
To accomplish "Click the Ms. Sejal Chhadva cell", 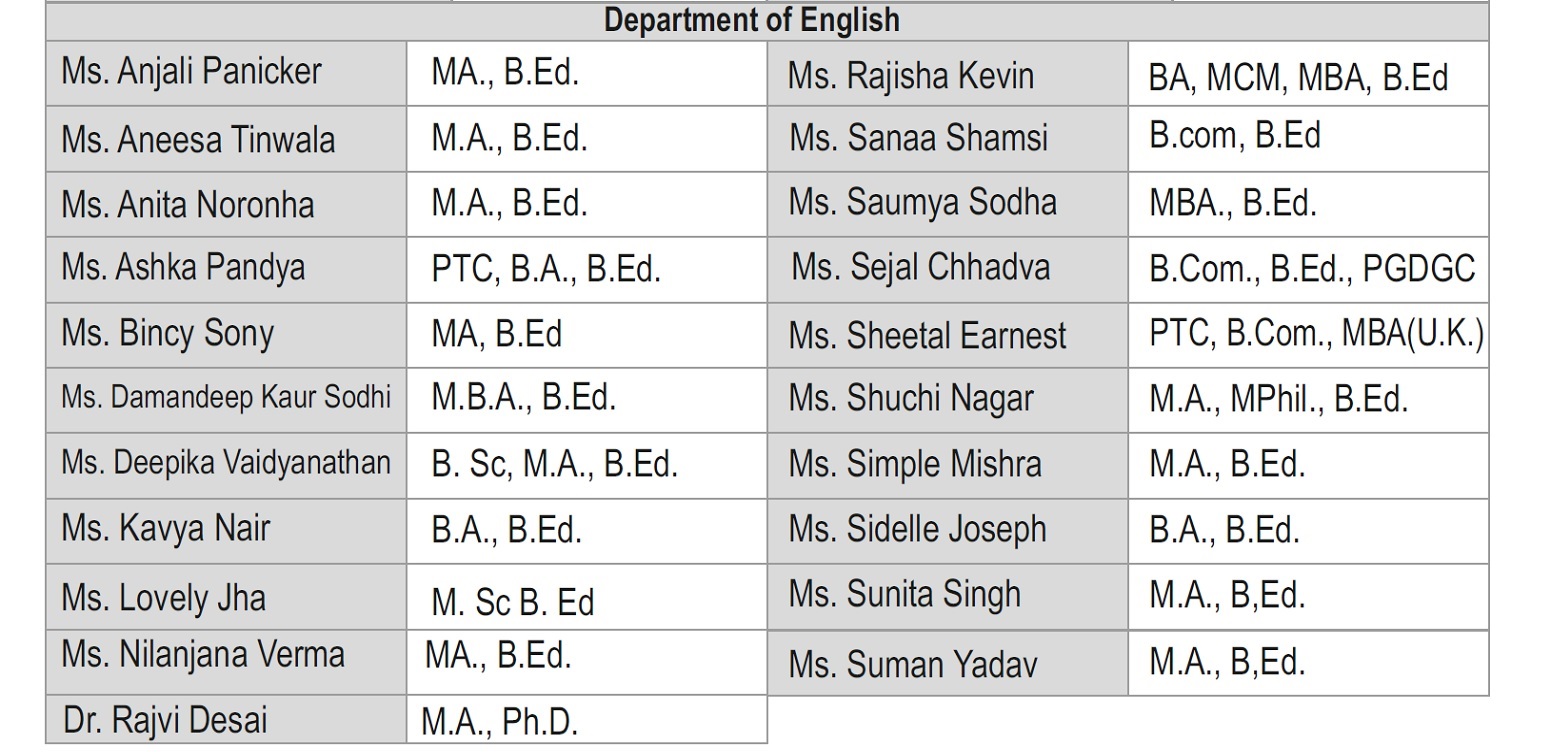I will click(948, 270).
